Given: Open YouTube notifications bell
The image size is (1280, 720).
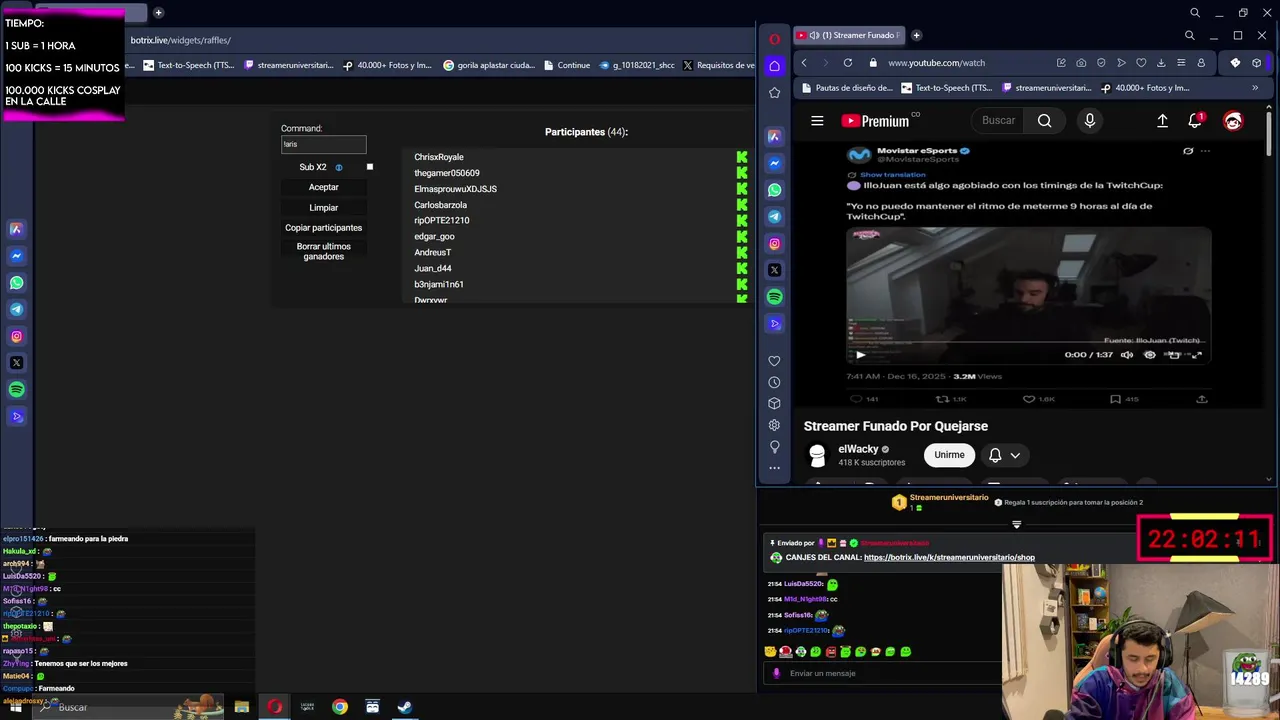Looking at the screenshot, I should 1195,121.
